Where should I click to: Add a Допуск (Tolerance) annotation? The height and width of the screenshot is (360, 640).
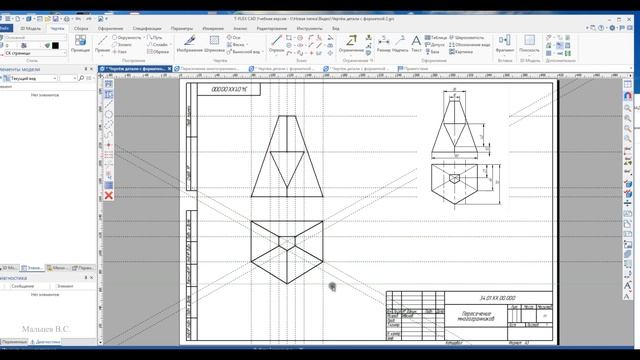coord(434,44)
